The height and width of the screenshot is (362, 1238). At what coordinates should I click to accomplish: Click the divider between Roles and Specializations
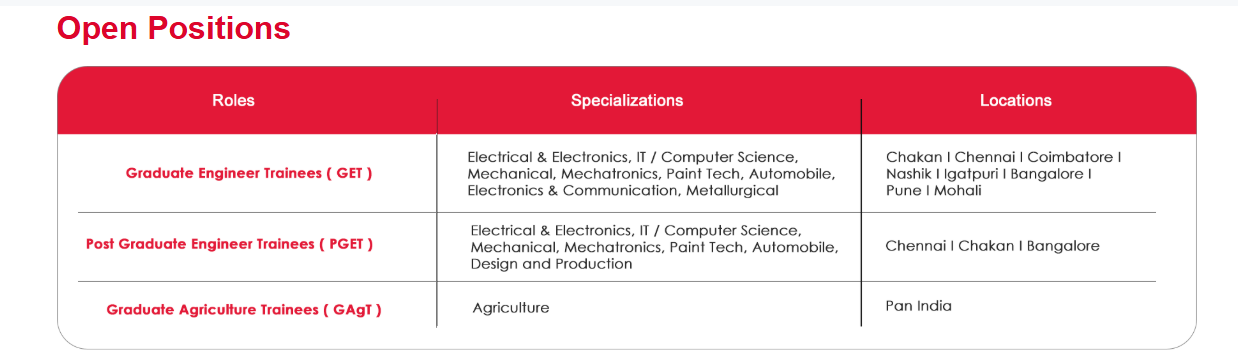(437, 212)
